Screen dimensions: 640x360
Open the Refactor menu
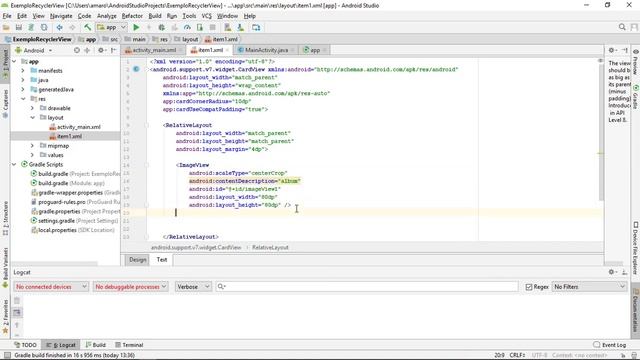pos(132,16)
